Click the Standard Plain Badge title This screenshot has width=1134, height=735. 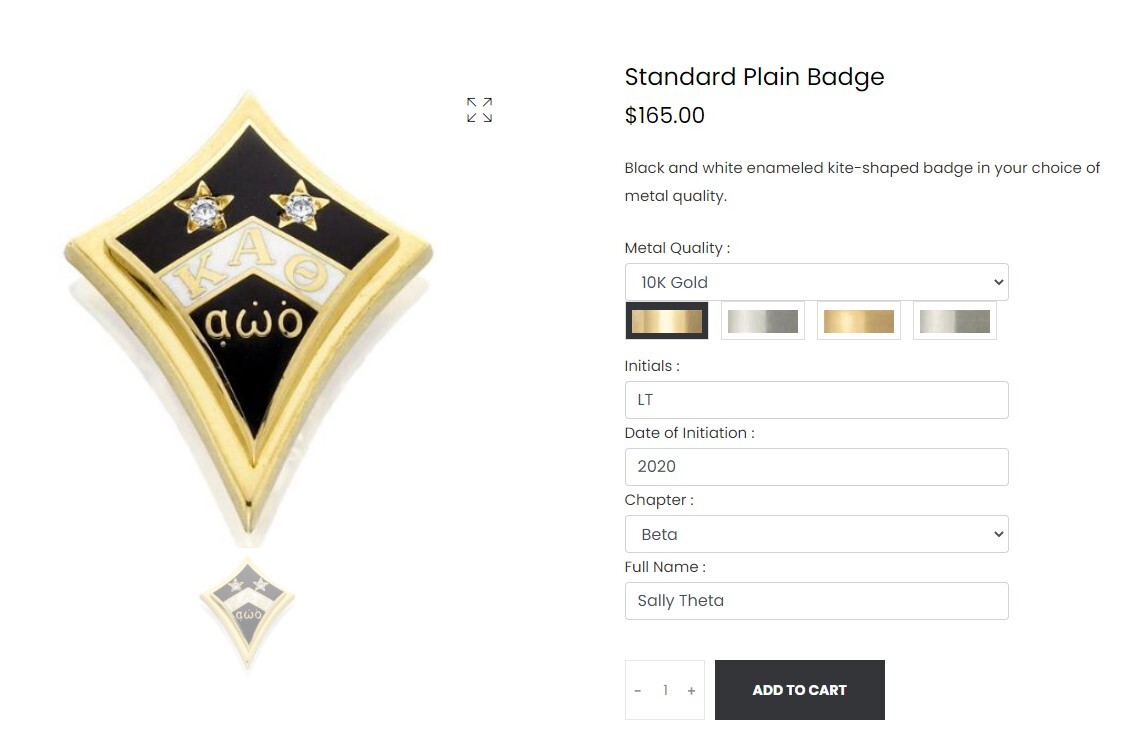(x=754, y=77)
